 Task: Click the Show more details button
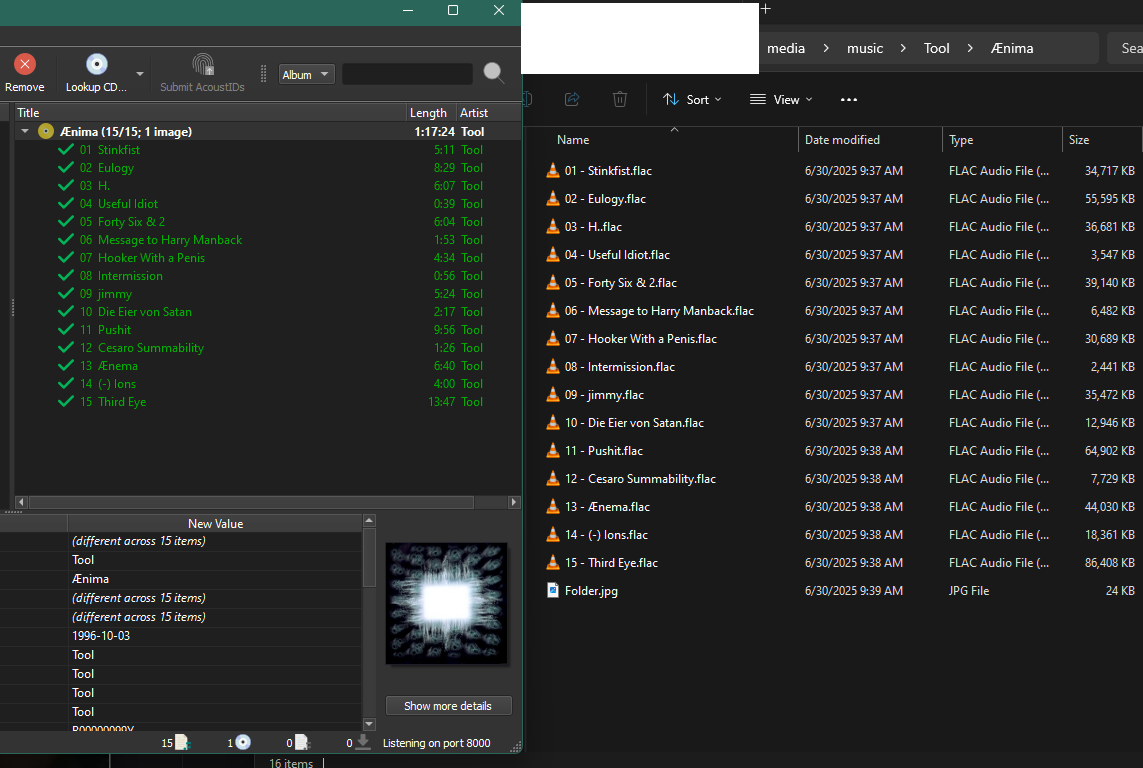[447, 706]
